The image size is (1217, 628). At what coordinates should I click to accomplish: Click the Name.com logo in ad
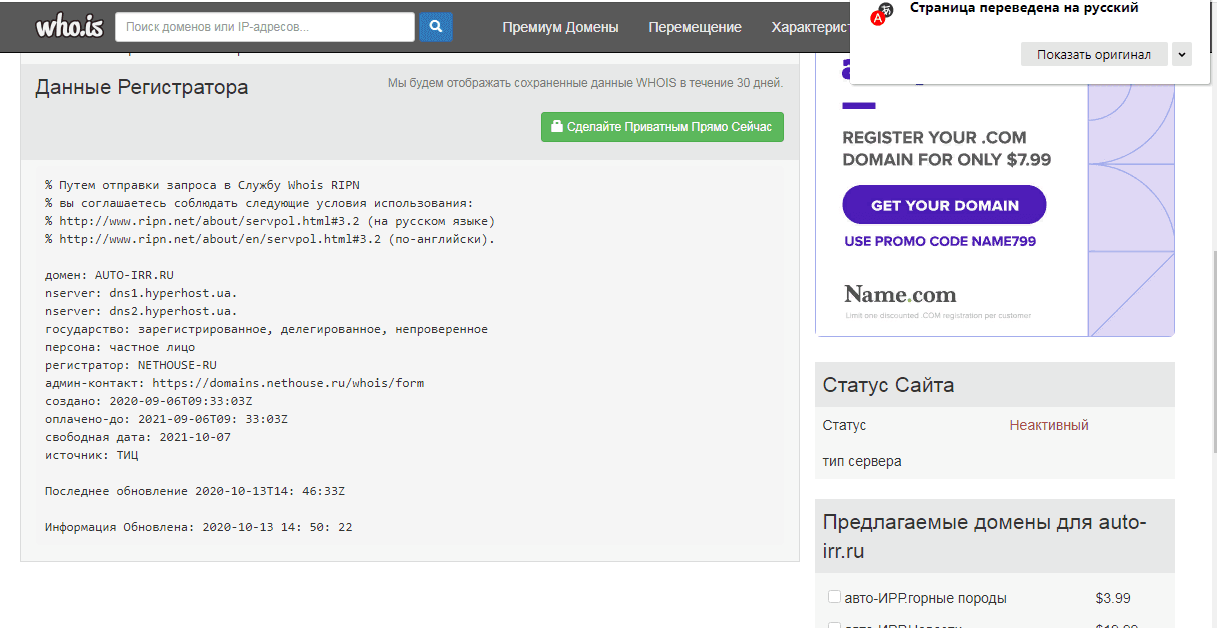900,294
